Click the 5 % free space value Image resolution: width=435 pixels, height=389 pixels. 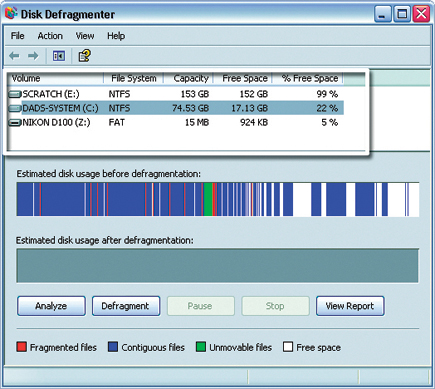click(x=330, y=123)
